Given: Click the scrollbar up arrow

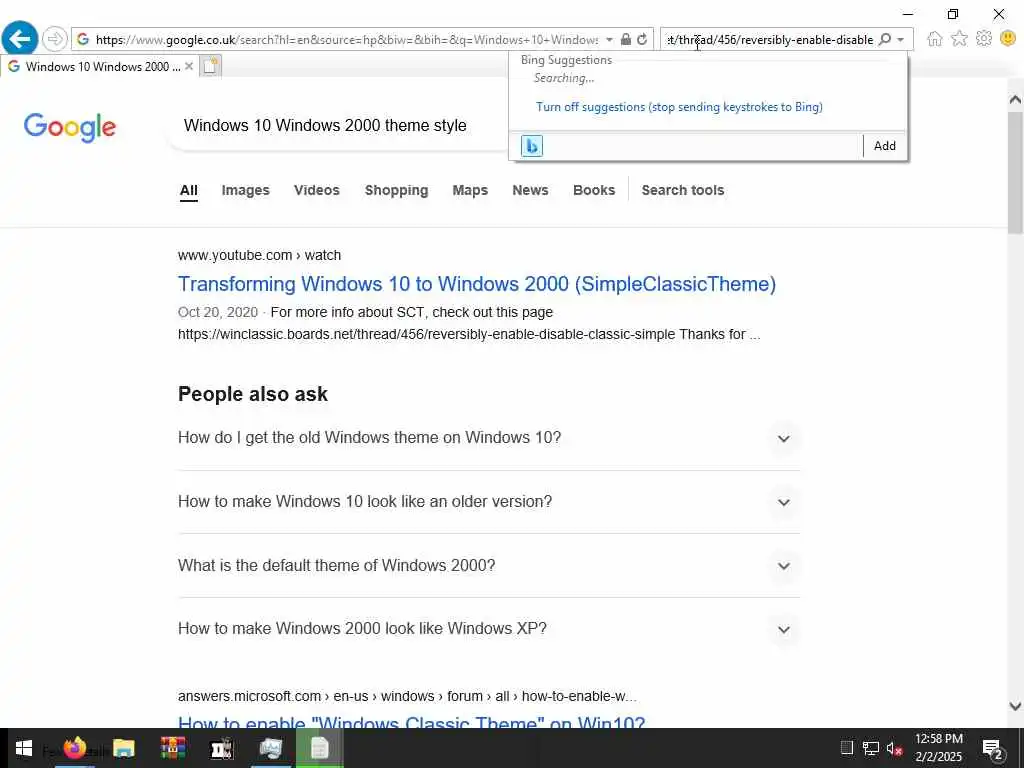Looking at the screenshot, I should (x=1015, y=99).
